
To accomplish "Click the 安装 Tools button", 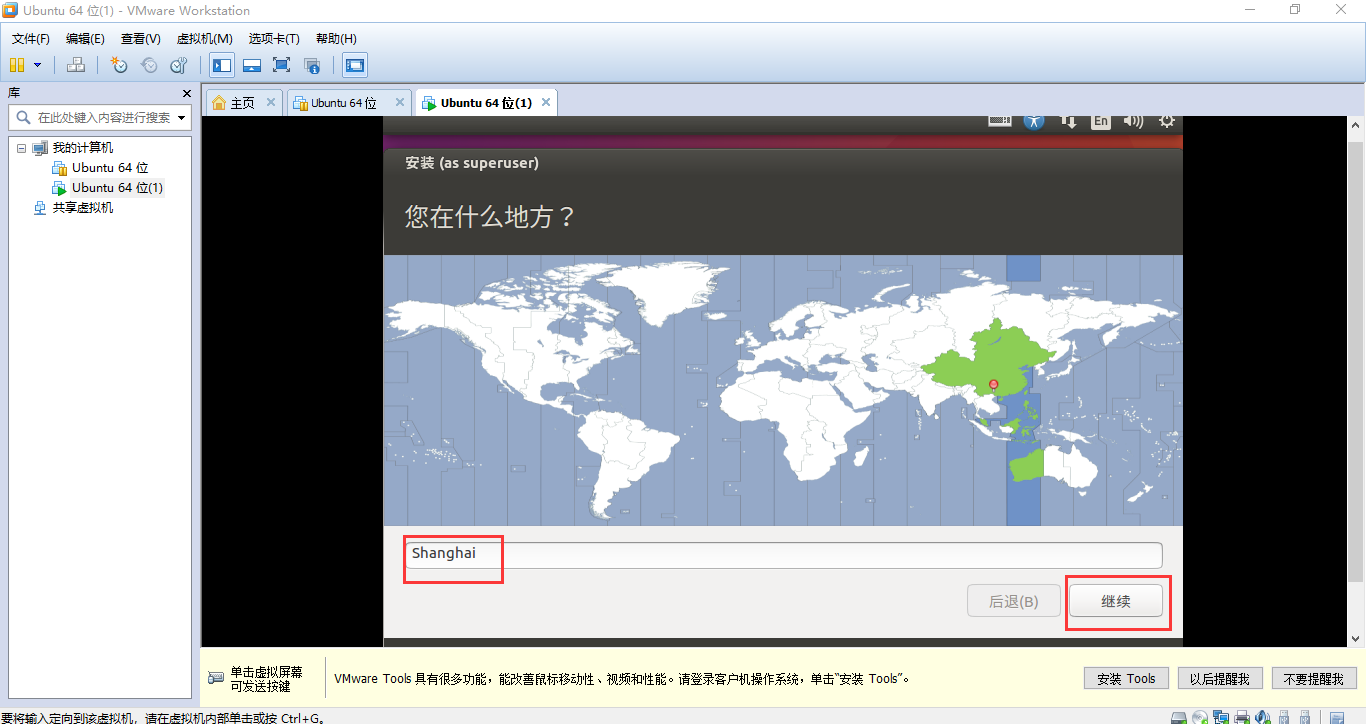I will (x=1126, y=678).
